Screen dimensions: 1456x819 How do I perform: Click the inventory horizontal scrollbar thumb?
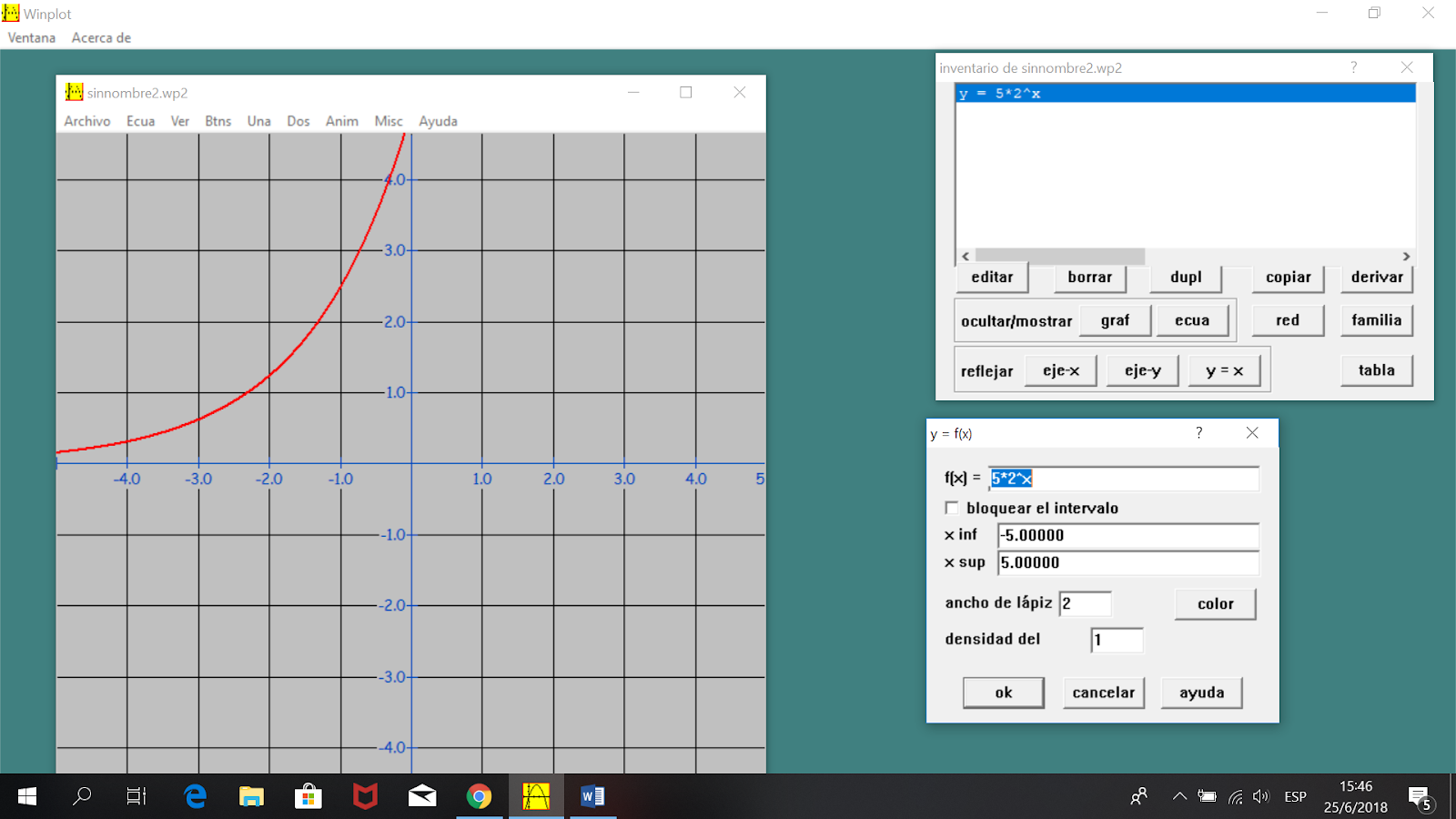1059,257
